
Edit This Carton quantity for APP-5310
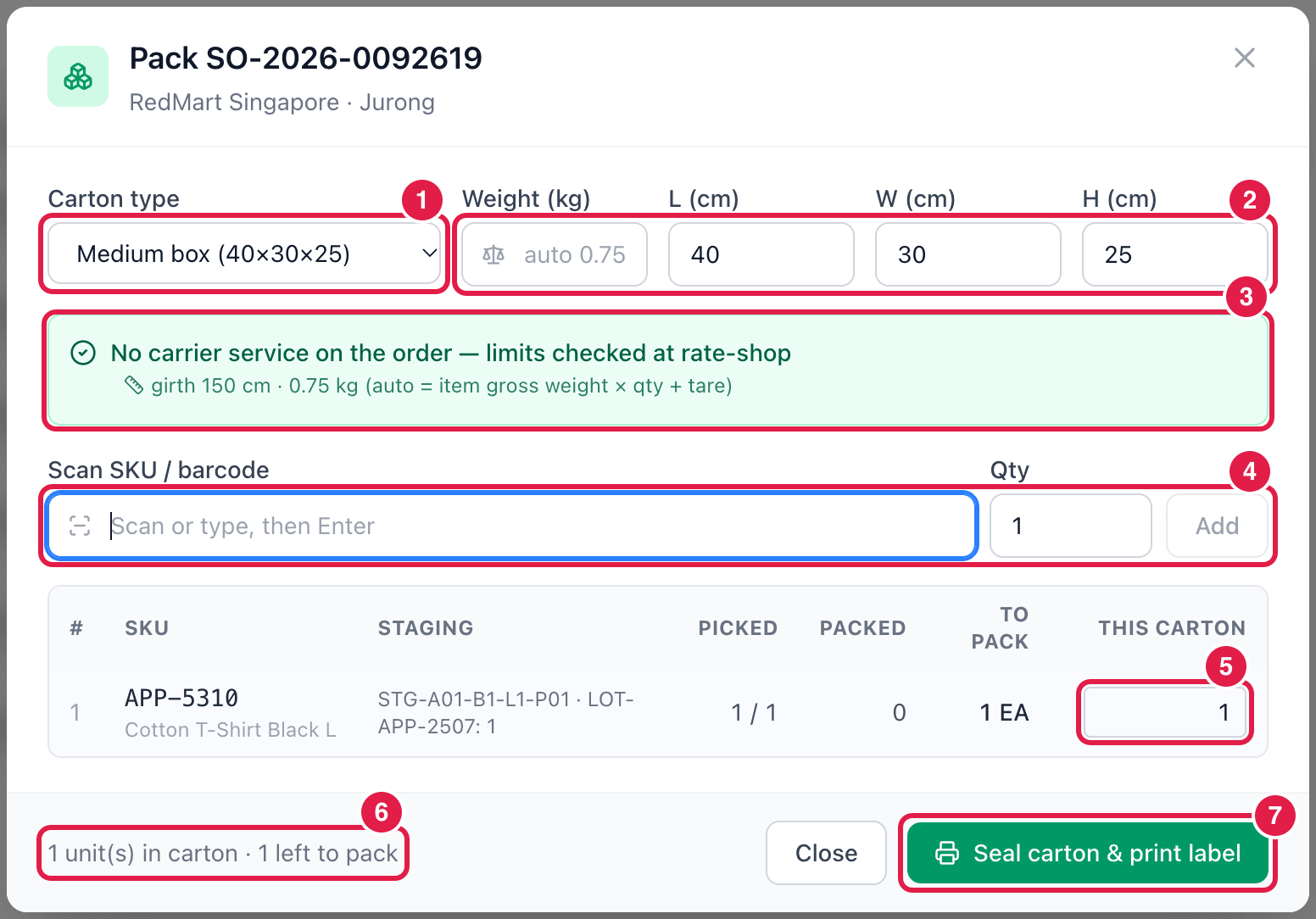point(1165,712)
